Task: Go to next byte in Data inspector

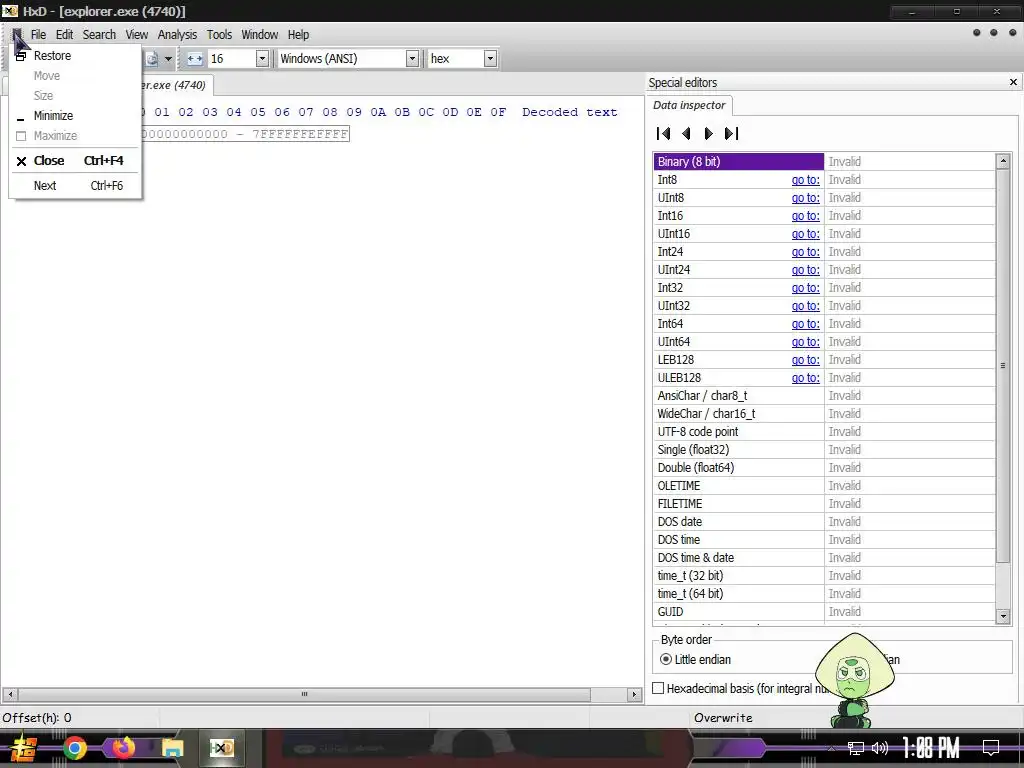Action: [709, 133]
